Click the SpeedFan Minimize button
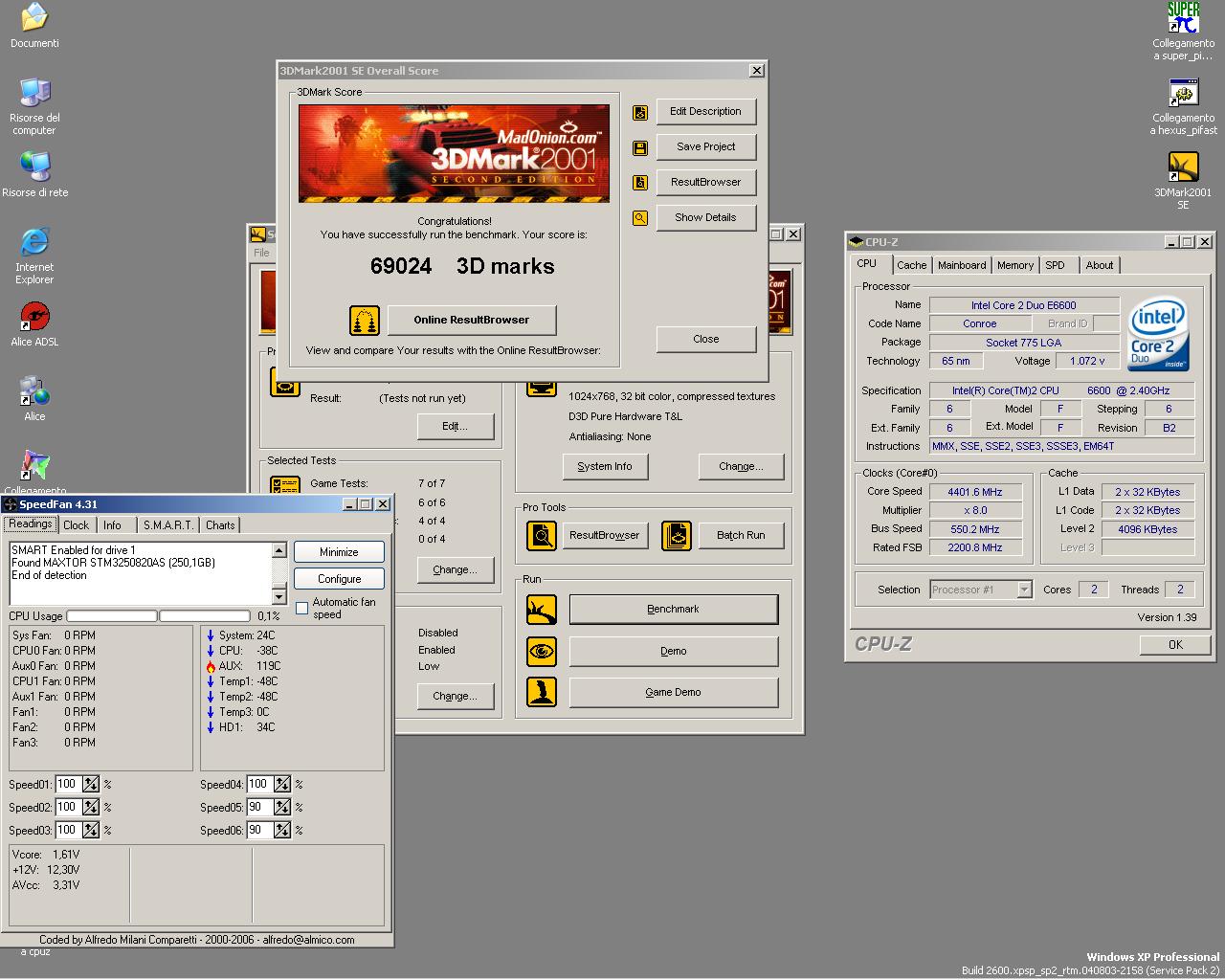The image size is (1225, 980). (339, 552)
